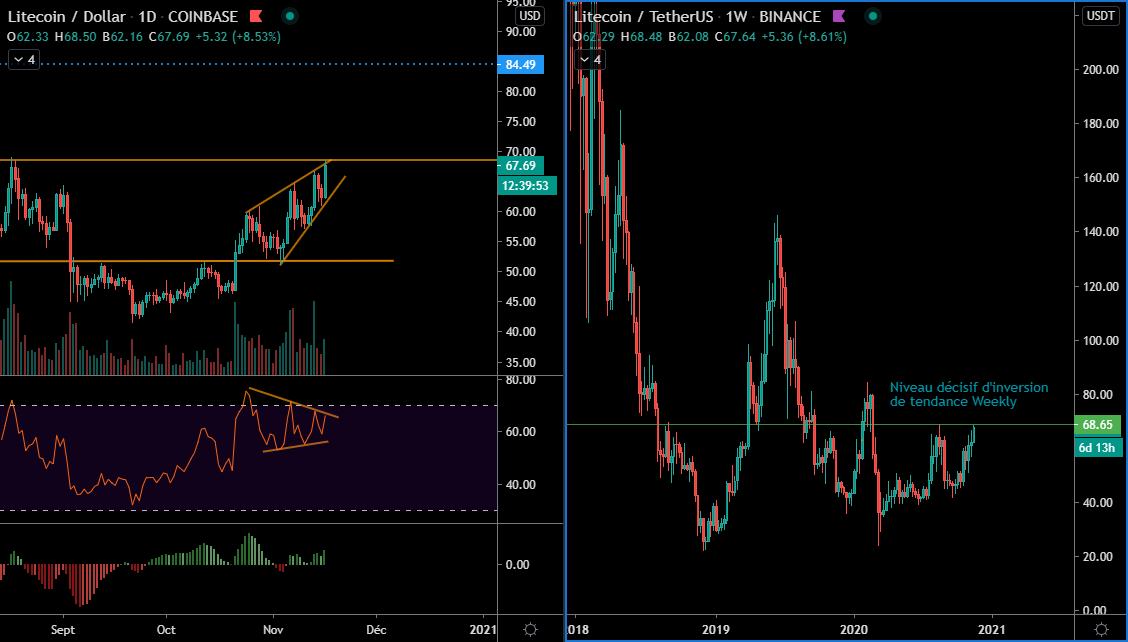
Task: Click the COINBASE exchange name in the legend
Action: pos(201,16)
